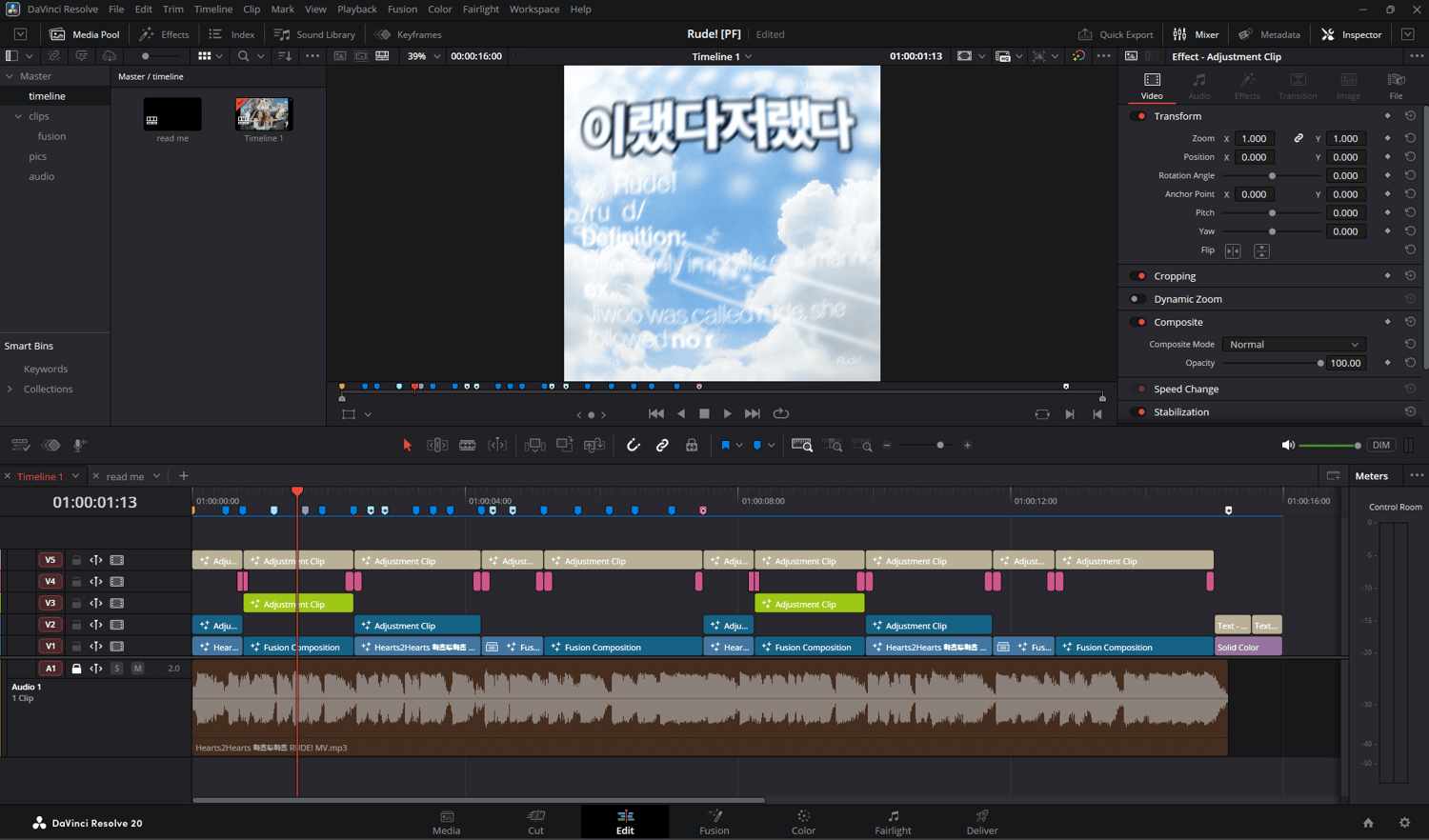Click the Opacity keyframe diamond
Screen dimensions: 1429x840
(x=1387, y=363)
